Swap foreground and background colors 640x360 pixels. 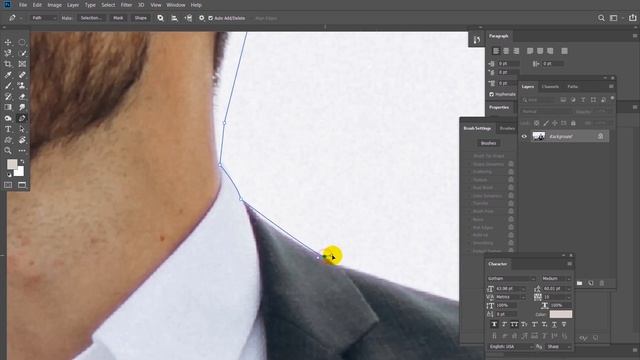[22, 162]
